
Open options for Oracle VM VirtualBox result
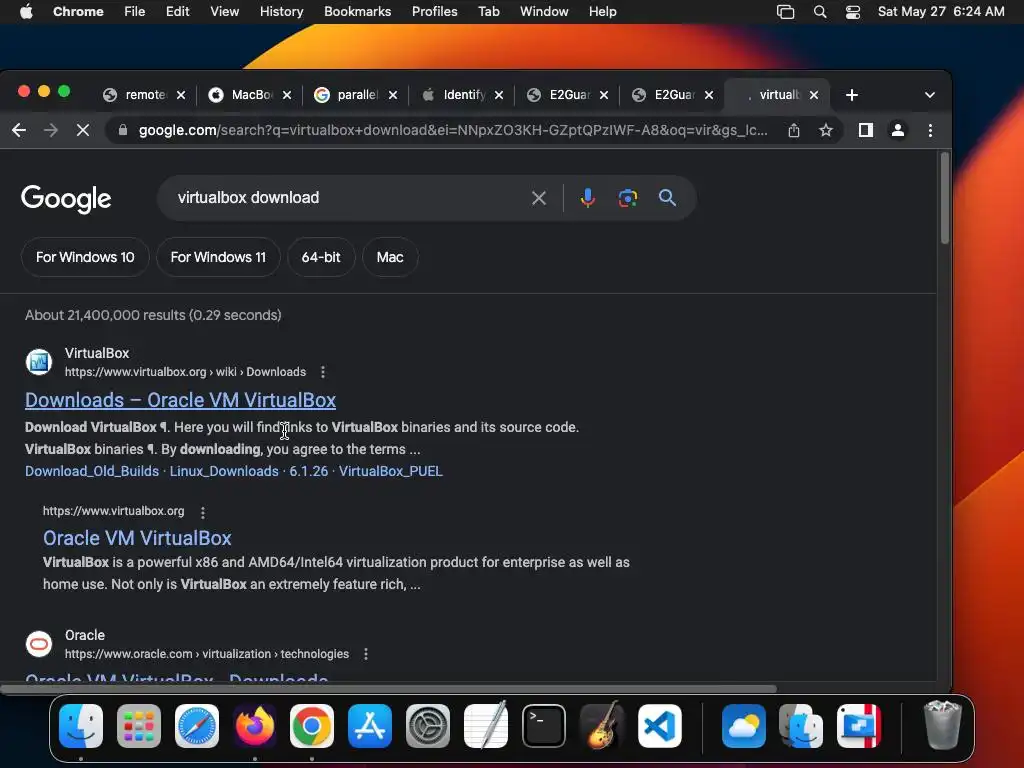point(203,513)
